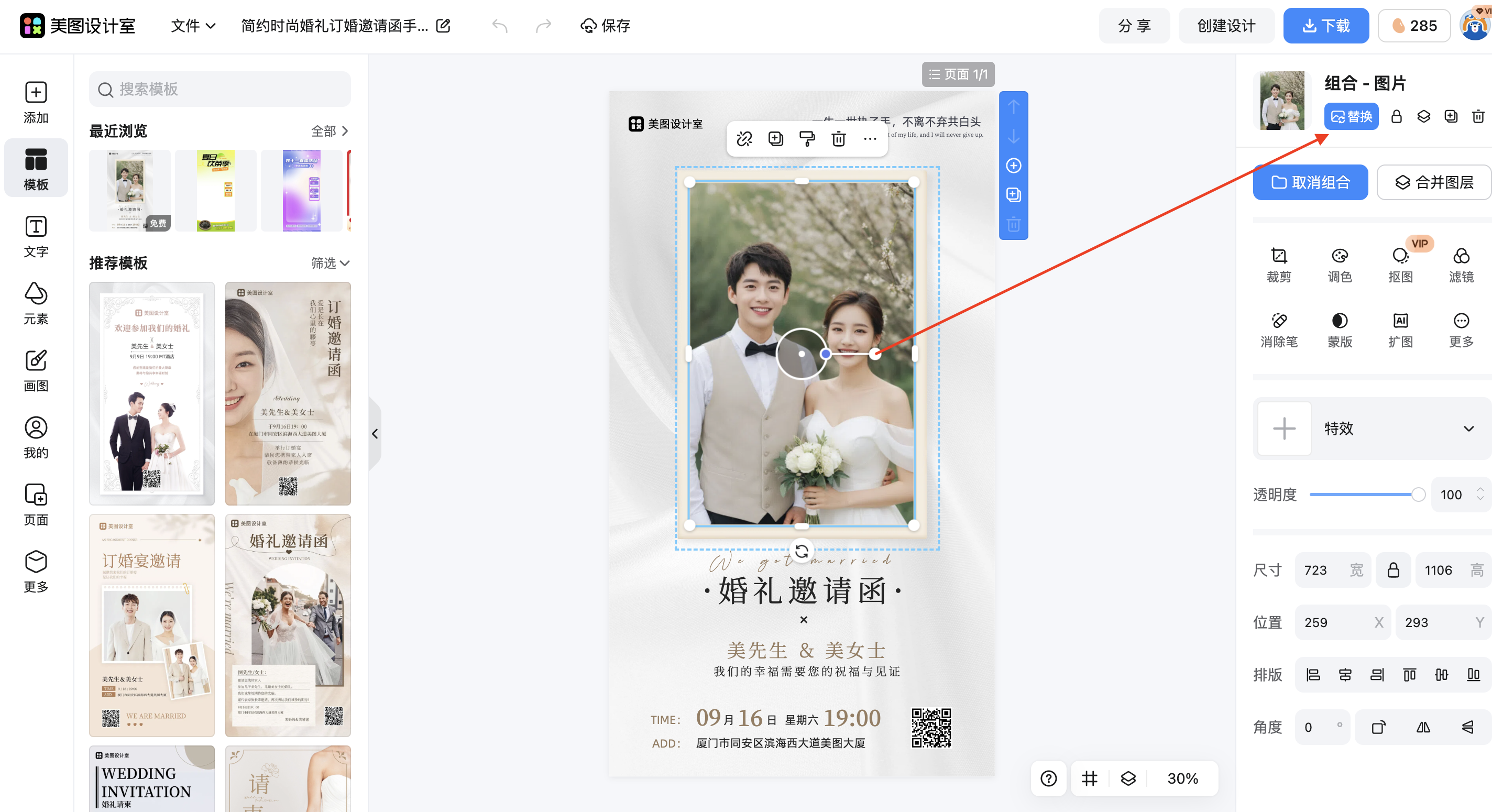Toggle the aspect ratio lock between width and height
Image resolution: width=1492 pixels, height=812 pixels.
pos(1393,570)
